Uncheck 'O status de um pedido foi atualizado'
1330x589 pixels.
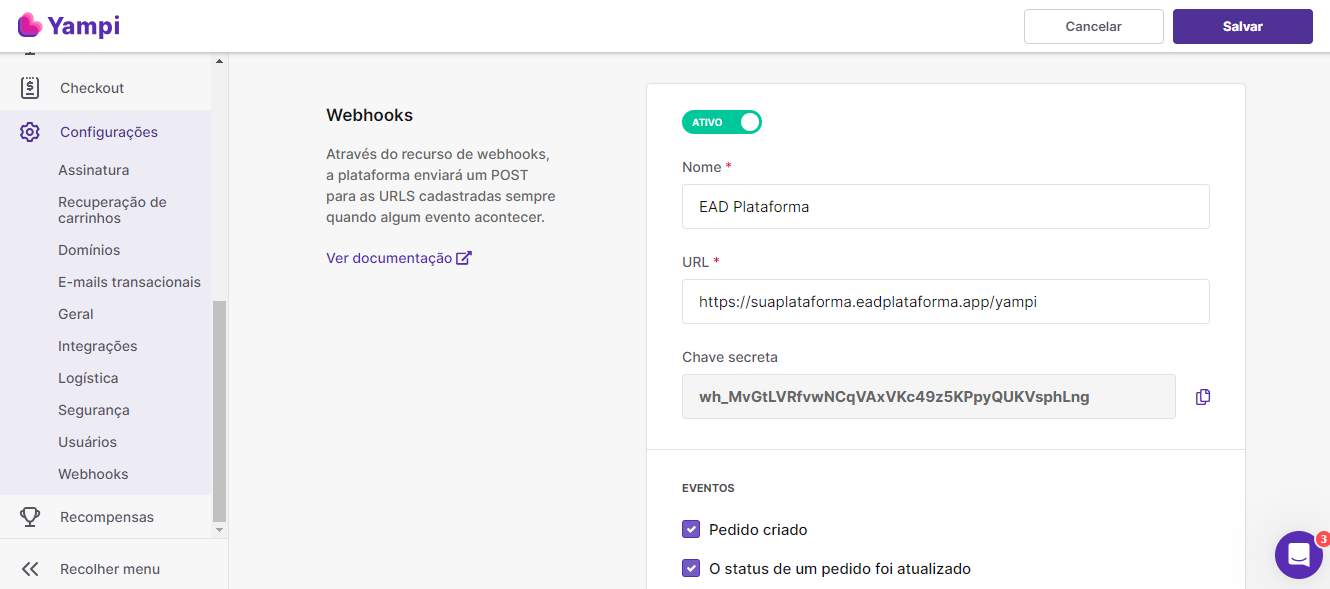pyautogui.click(x=691, y=568)
